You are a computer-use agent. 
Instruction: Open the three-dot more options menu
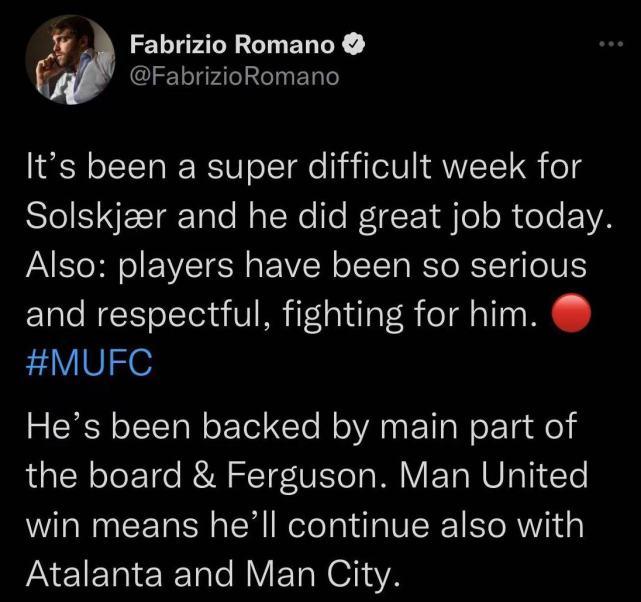click(609, 46)
